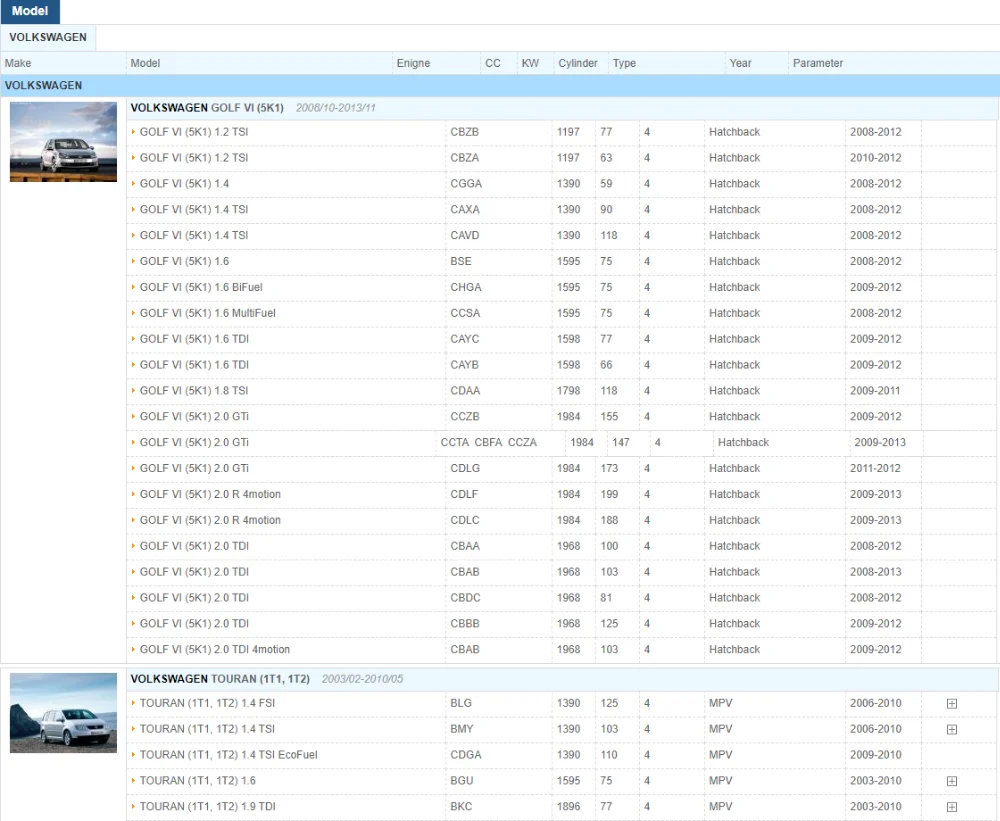Open the GOLF VI (5K1) 1.6 BiFuel row

coord(562,287)
